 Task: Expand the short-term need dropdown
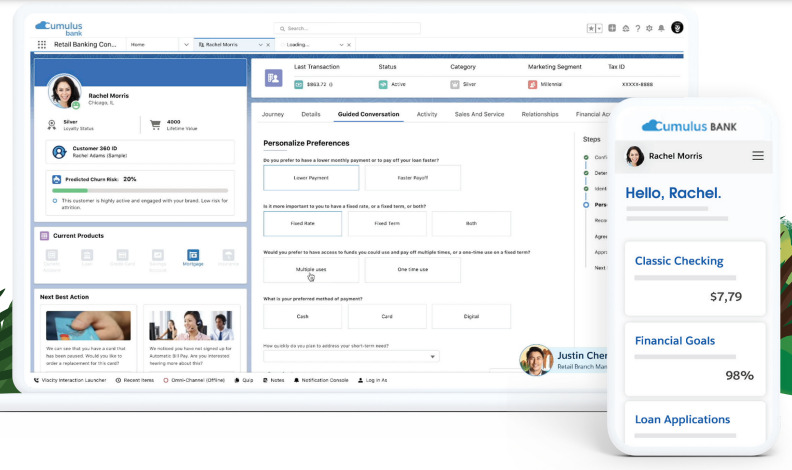pyautogui.click(x=433, y=356)
